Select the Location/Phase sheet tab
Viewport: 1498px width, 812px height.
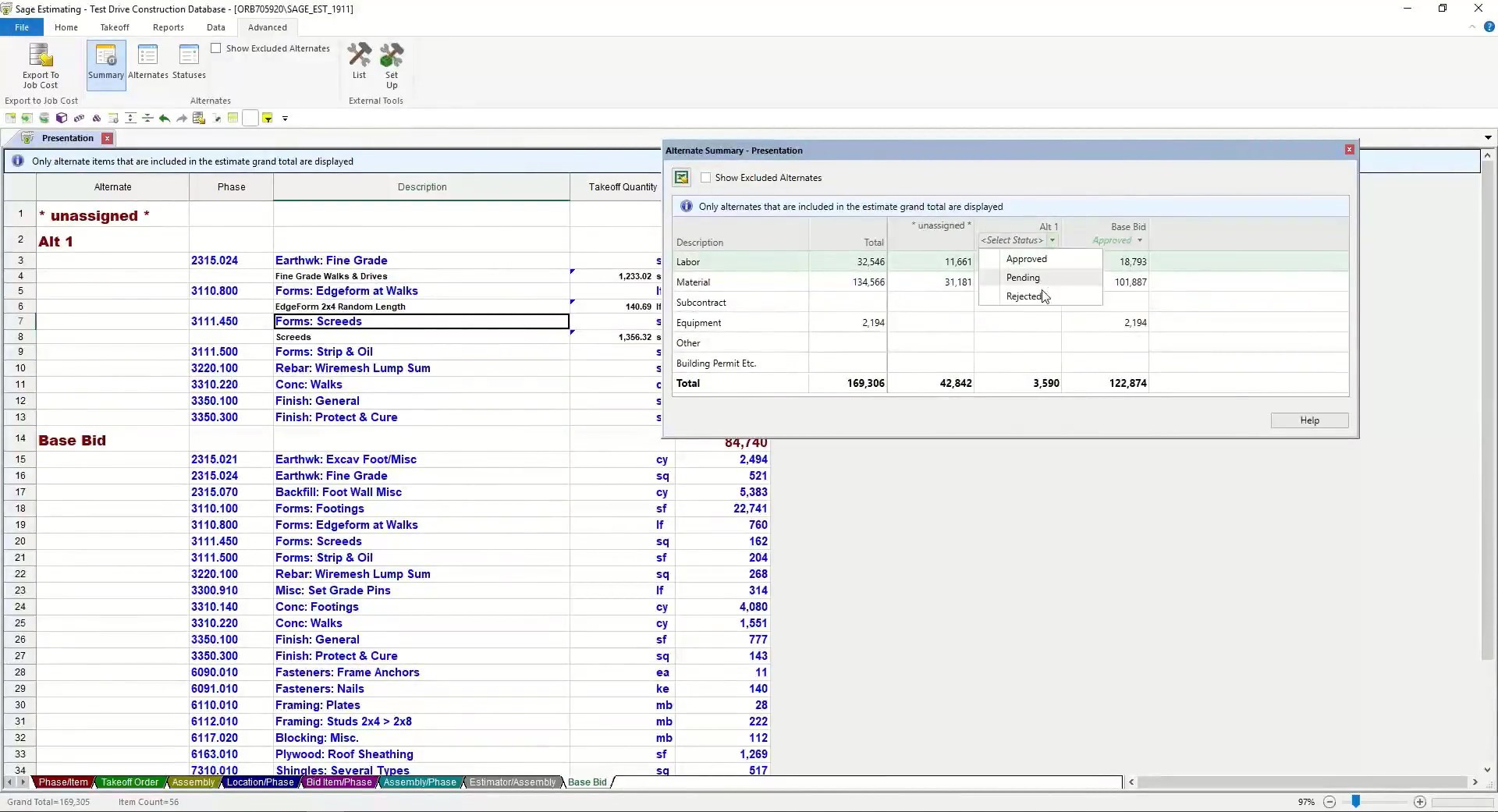[x=261, y=782]
